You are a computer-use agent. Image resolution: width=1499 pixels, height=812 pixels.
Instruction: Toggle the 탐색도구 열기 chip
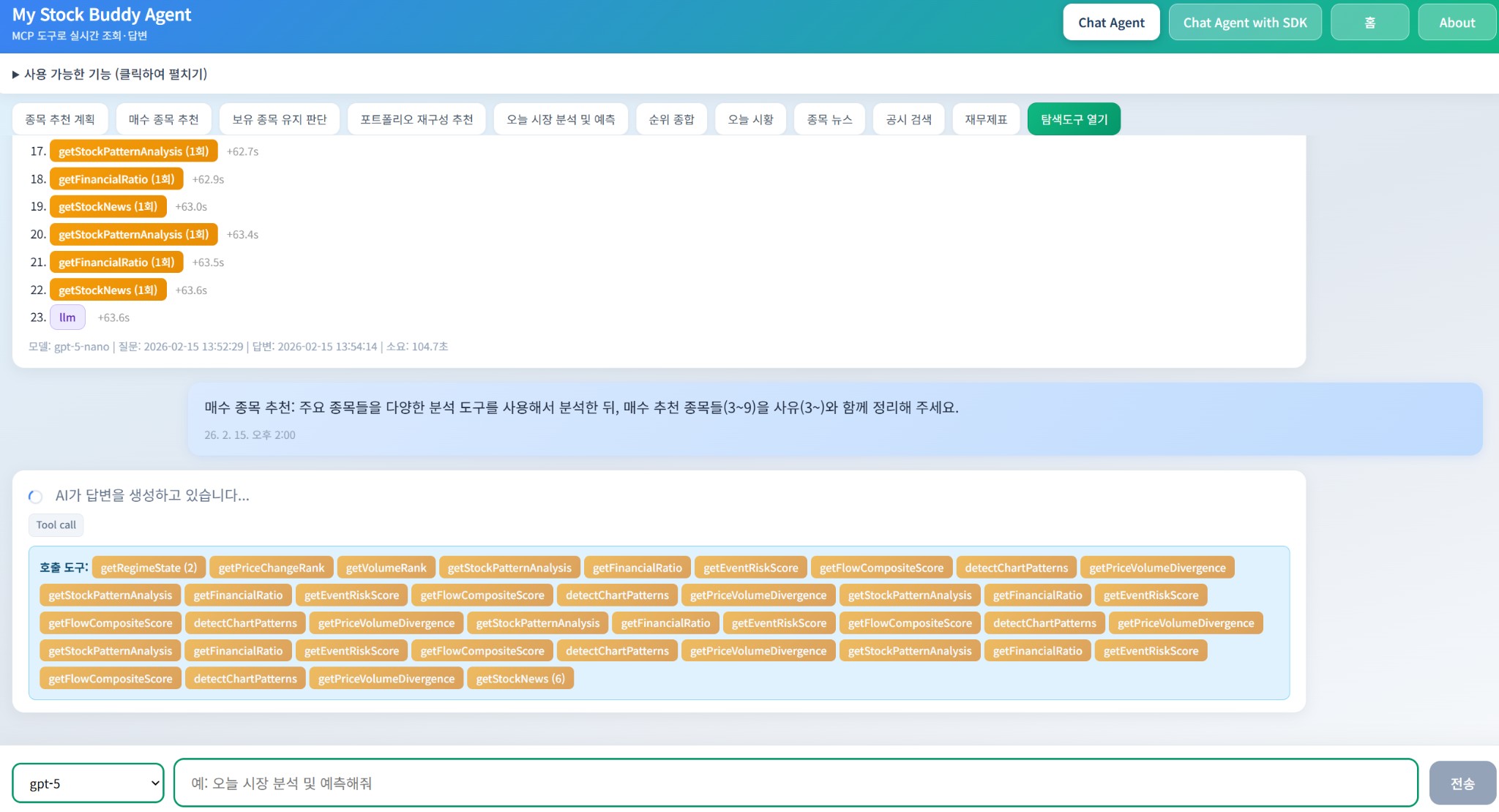click(1073, 118)
